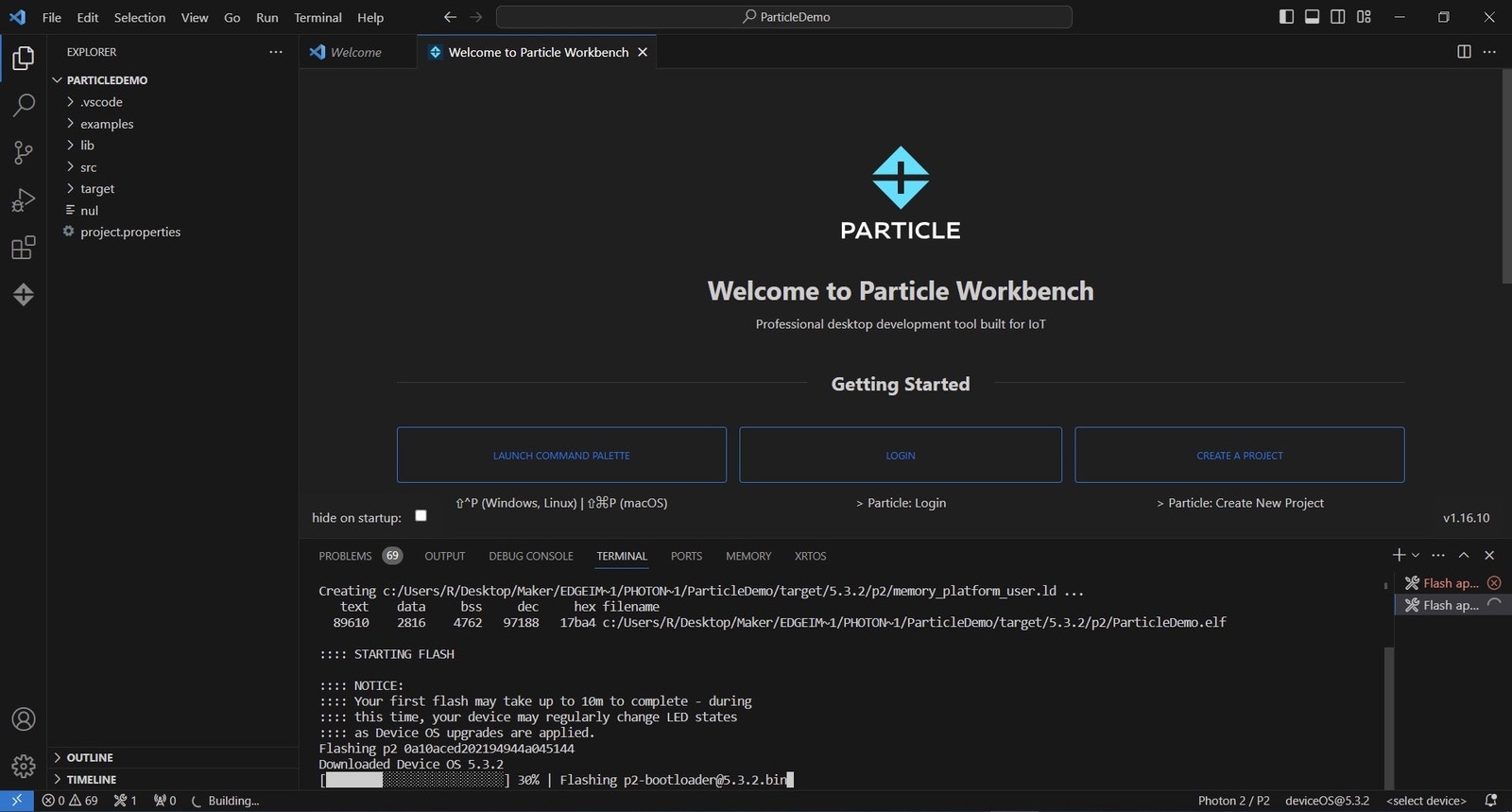Go forward with the right arrow
This screenshot has width=1512, height=812.
tap(476, 17)
